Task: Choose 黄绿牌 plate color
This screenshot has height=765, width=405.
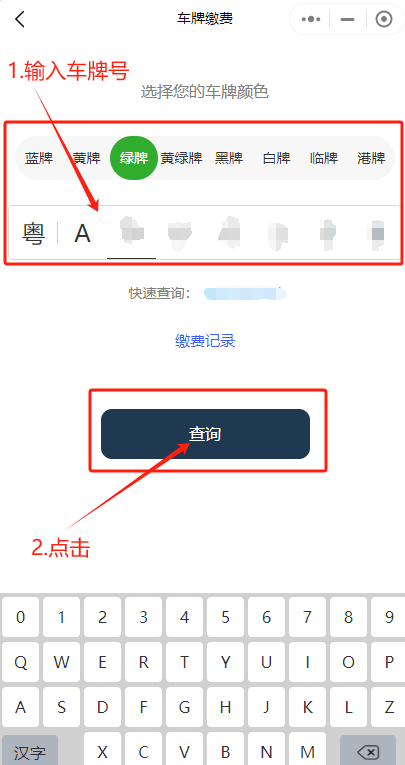Action: point(182,158)
